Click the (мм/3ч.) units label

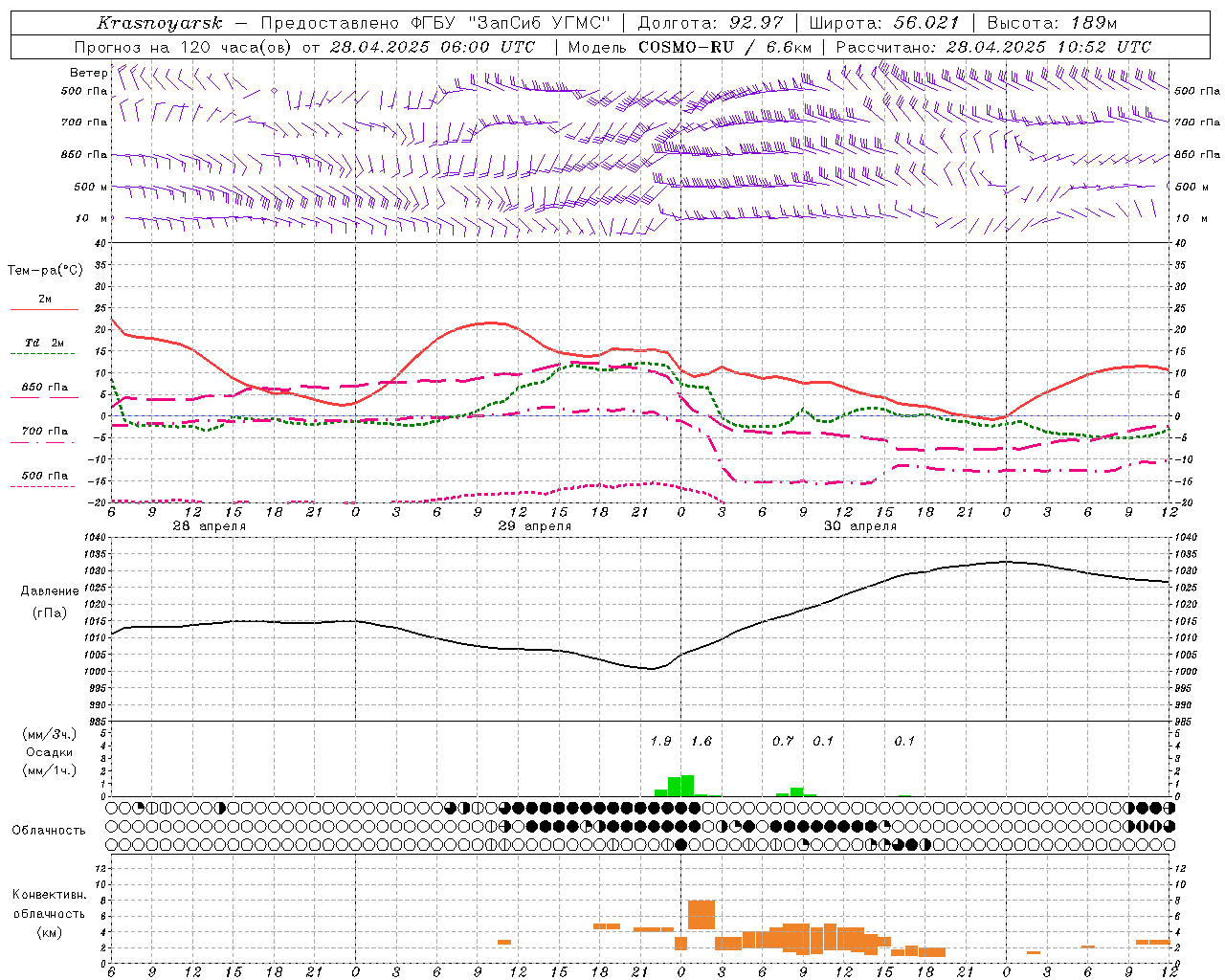pyautogui.click(x=50, y=734)
